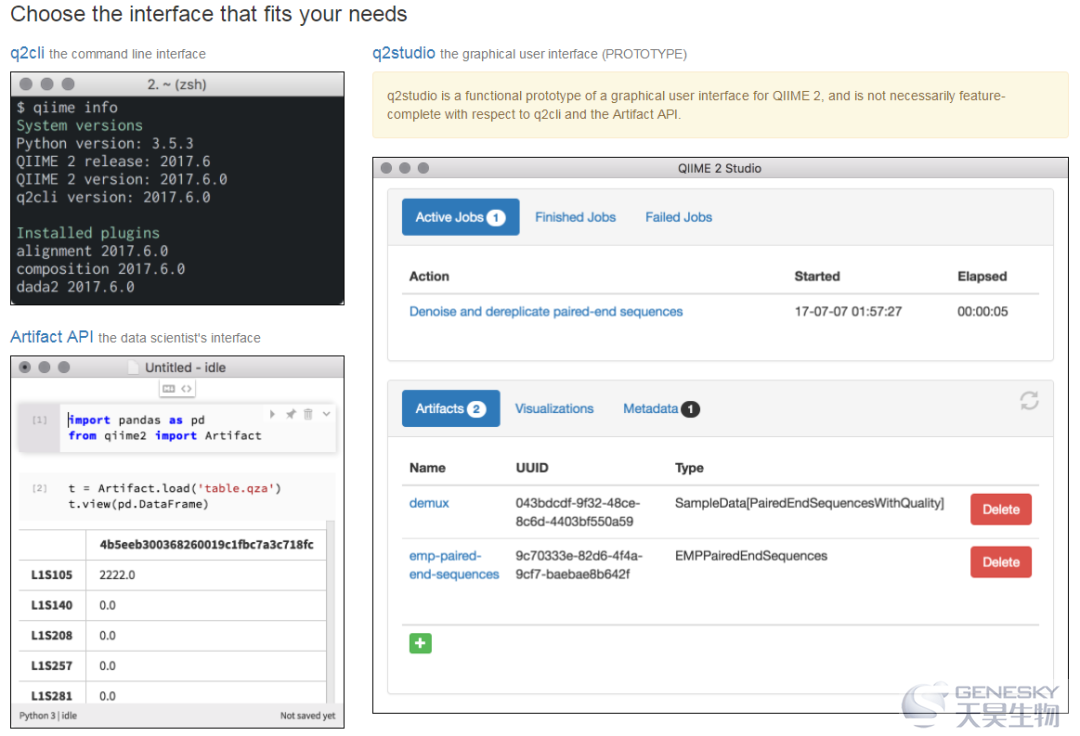Click the QIIME 2 Studio window title
Viewport: 1080px width, 736px height.
click(719, 168)
